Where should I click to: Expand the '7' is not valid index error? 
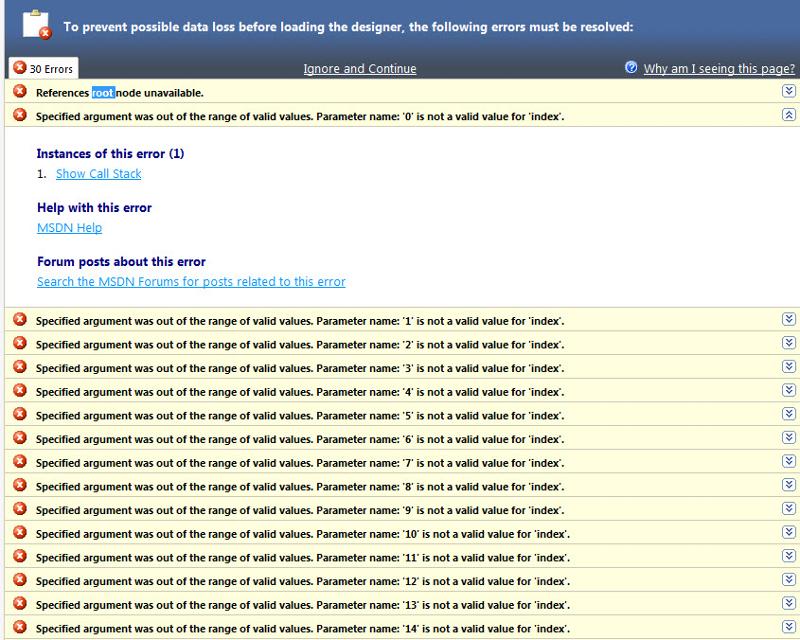789,461
